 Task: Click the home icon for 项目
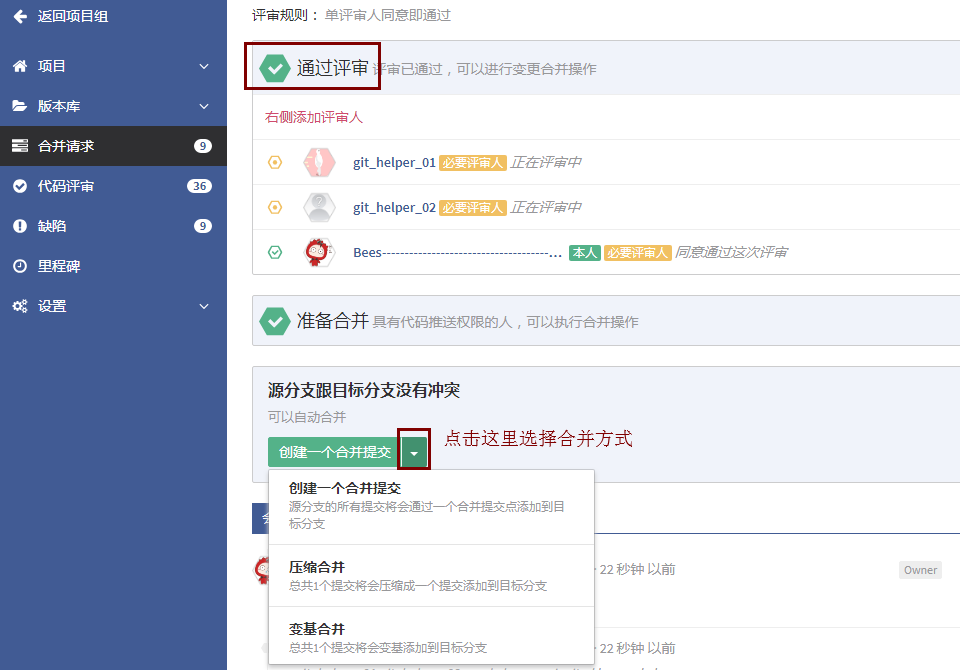[x=20, y=66]
